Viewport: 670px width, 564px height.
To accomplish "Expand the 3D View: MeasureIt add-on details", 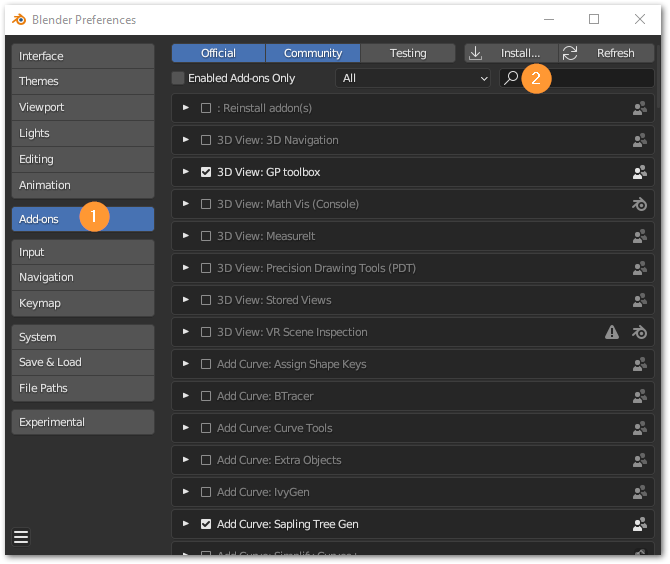I will (185, 236).
